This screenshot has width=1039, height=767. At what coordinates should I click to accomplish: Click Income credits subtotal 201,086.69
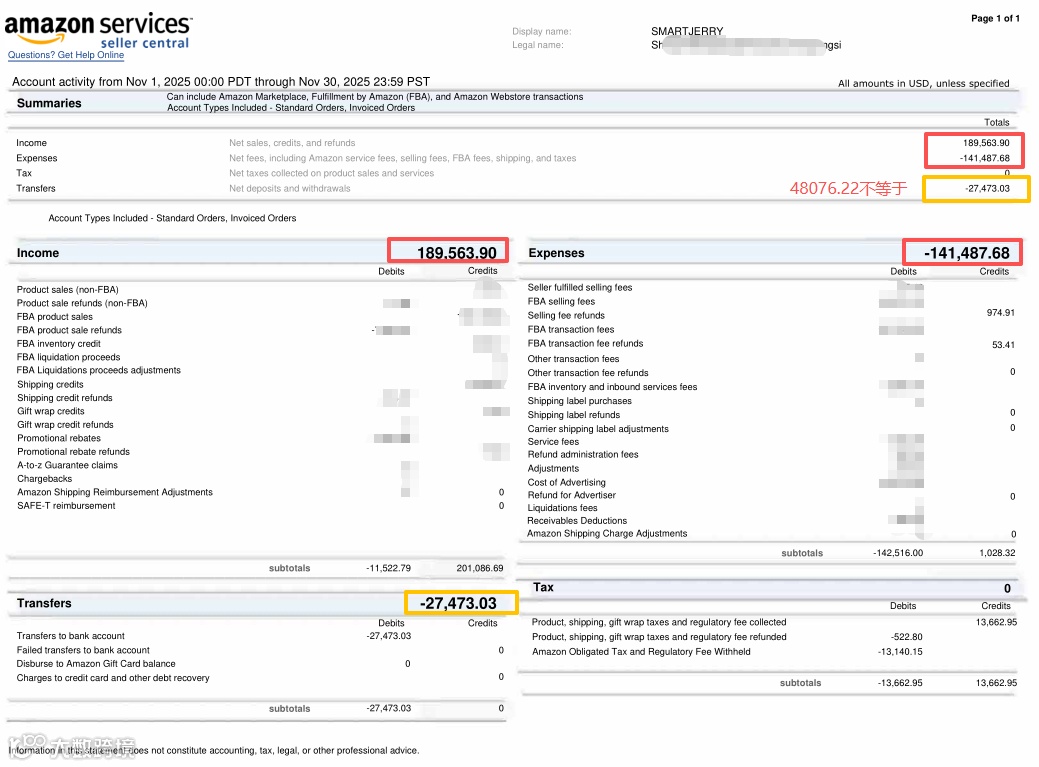(480, 568)
